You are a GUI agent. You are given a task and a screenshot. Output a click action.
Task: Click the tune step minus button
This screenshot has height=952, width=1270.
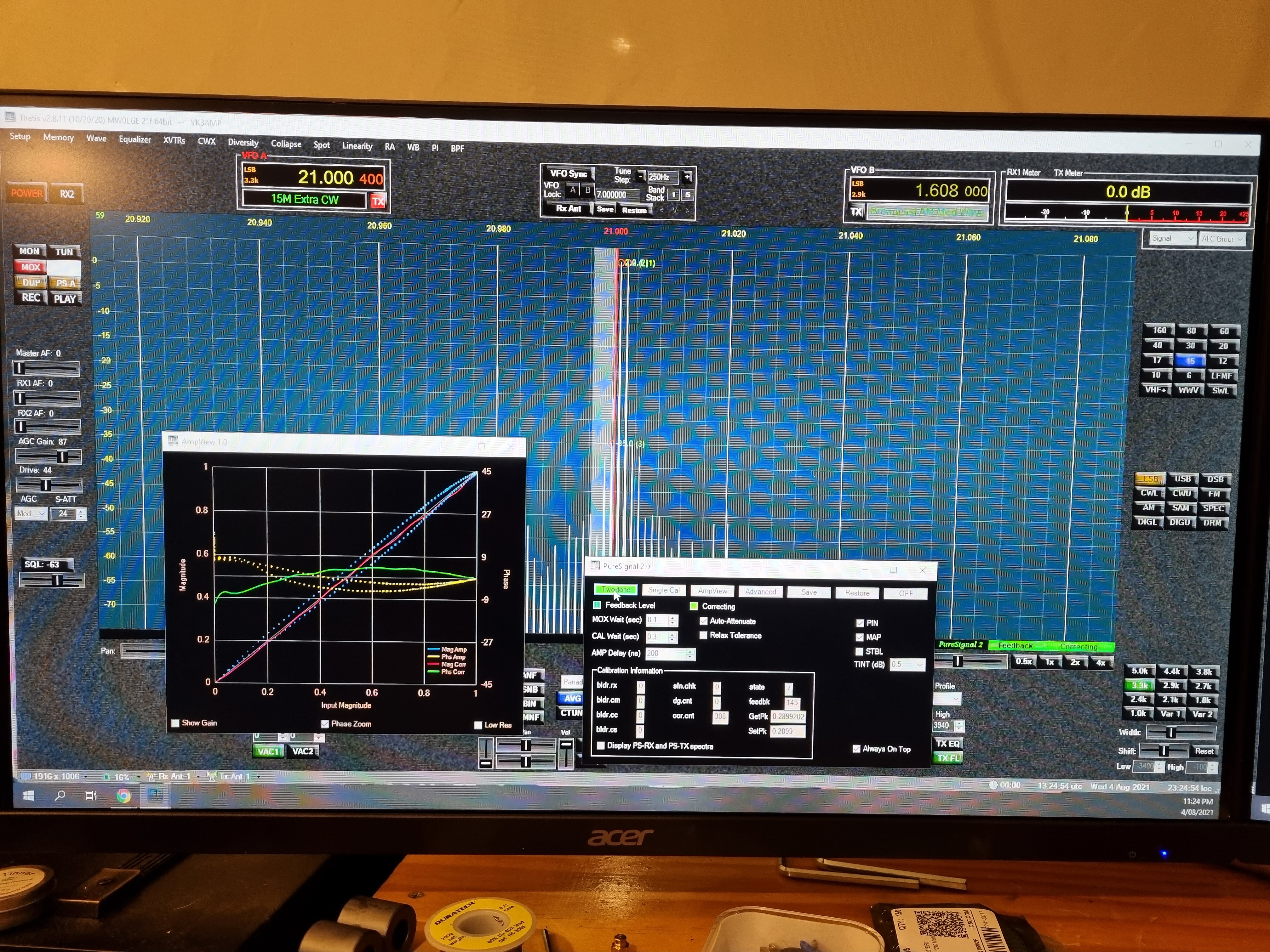tap(641, 176)
